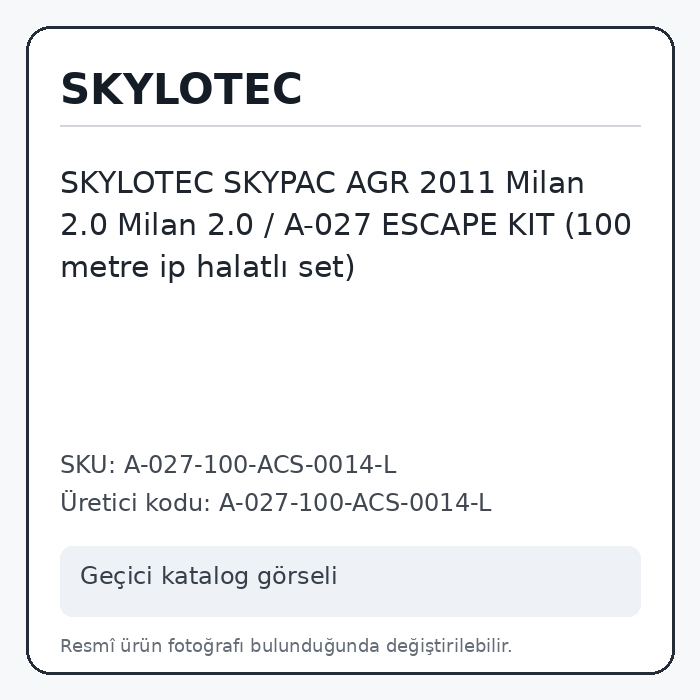Click the SKU value A-027-100-ACS-0014-L
This screenshot has height=700, width=700.
pos(260,464)
